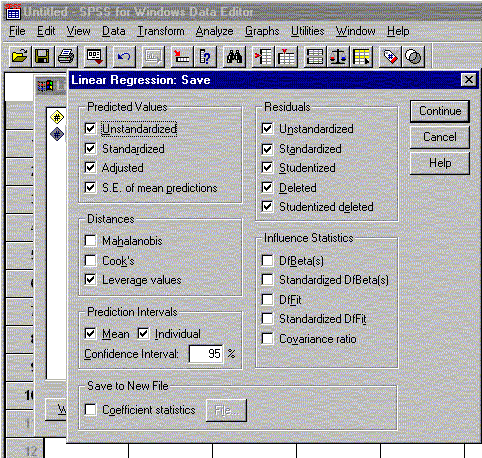This screenshot has height=458, width=482.
Task: Click the Save File floppy icon
Action: tap(42, 56)
